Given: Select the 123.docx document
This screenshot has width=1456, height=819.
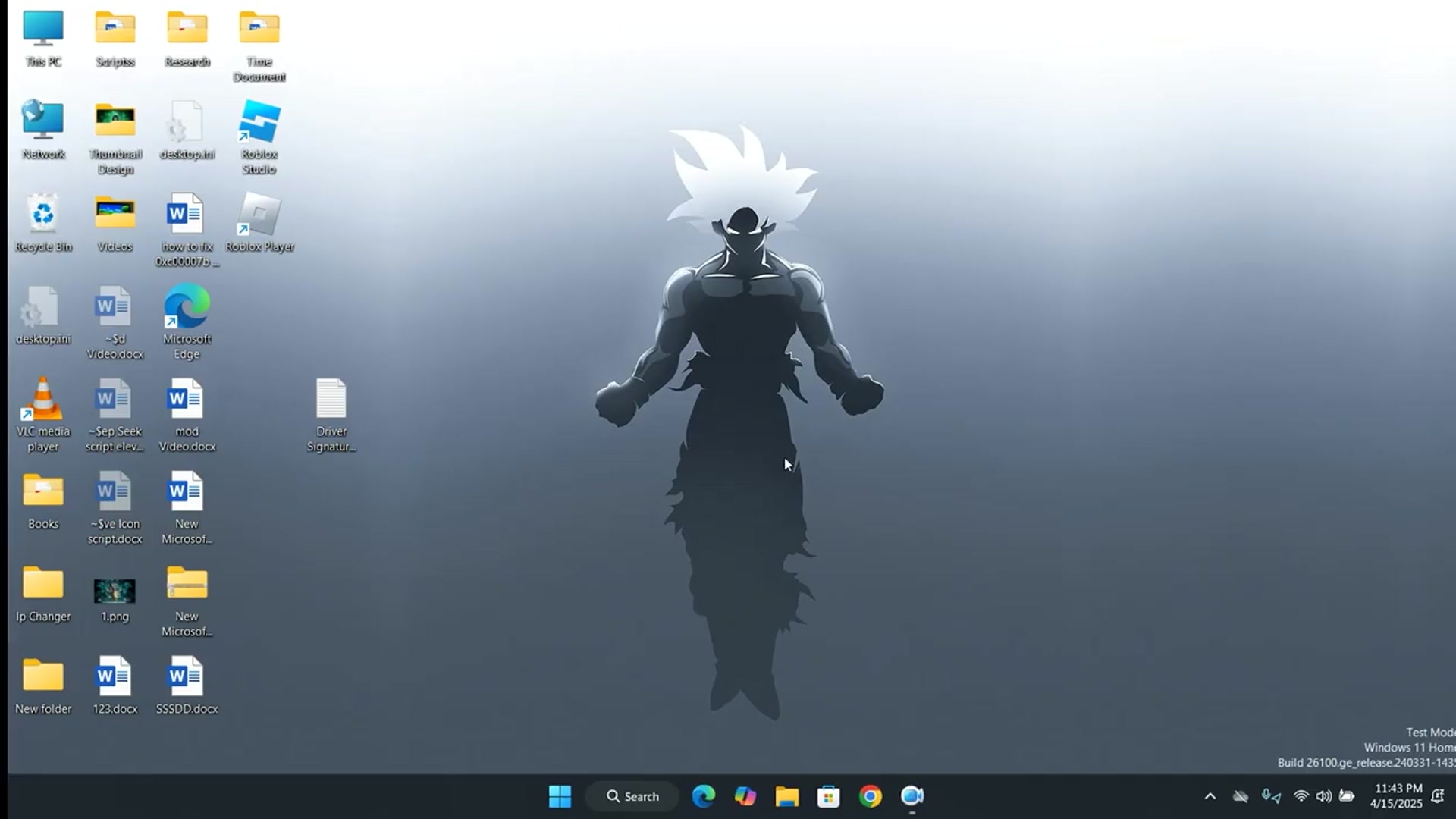Looking at the screenshot, I should (x=115, y=686).
